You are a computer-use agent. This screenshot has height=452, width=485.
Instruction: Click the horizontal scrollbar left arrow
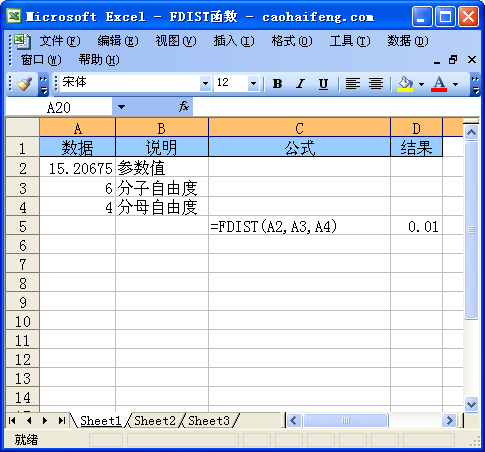point(294,421)
